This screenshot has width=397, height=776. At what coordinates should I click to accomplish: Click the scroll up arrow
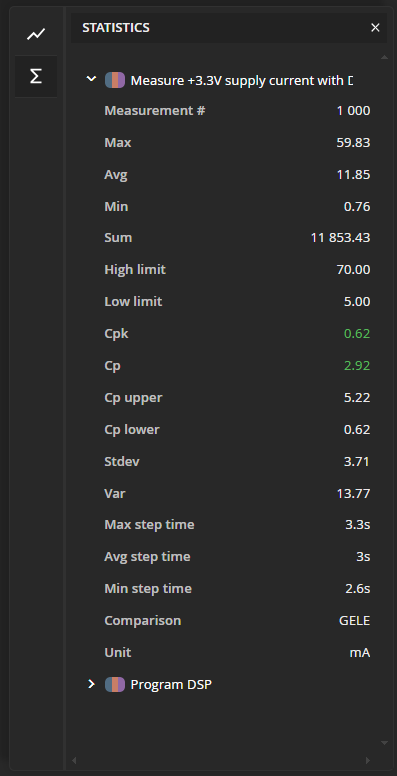384,57
